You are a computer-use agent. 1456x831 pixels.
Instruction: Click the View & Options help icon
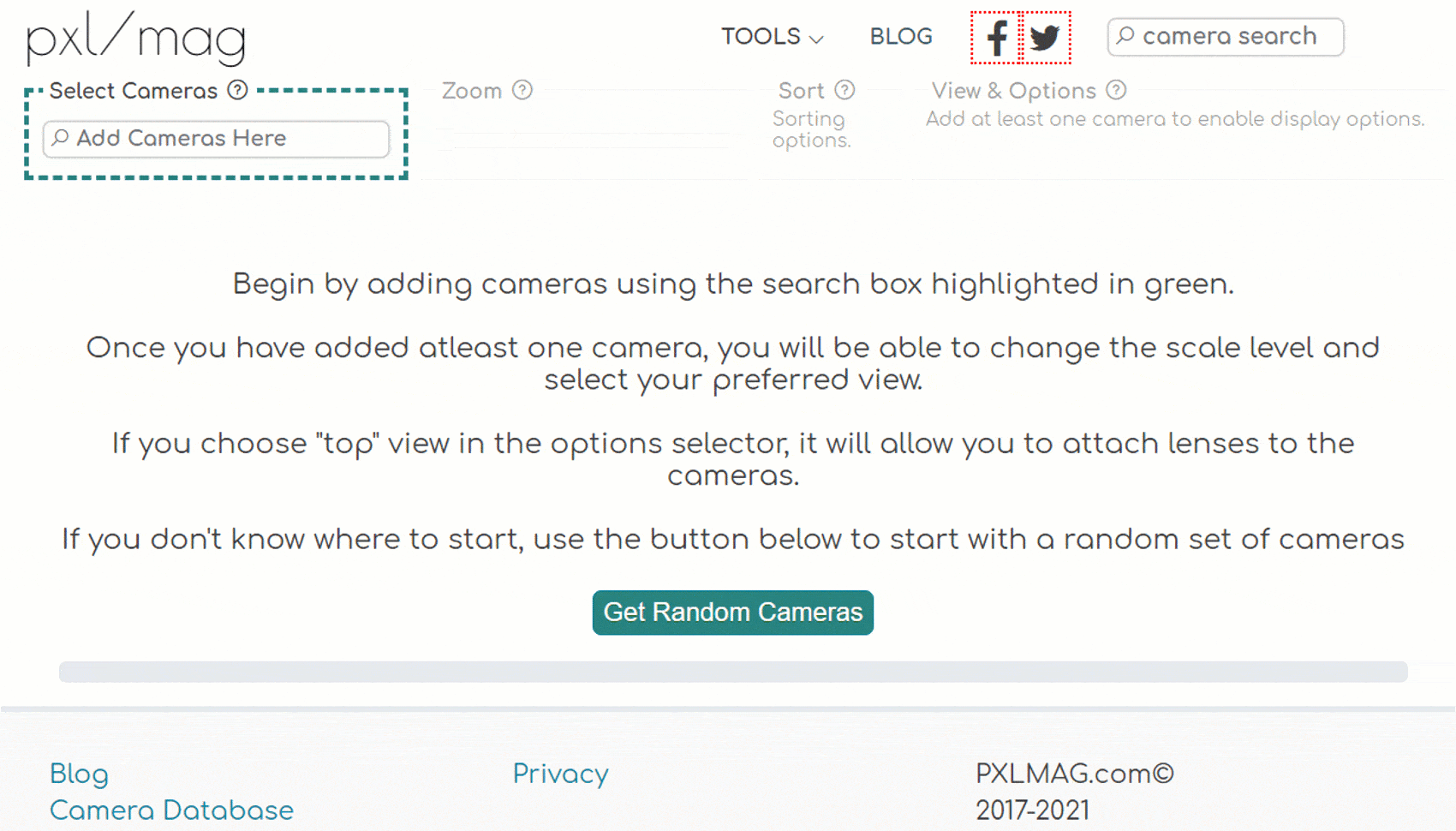1117,90
